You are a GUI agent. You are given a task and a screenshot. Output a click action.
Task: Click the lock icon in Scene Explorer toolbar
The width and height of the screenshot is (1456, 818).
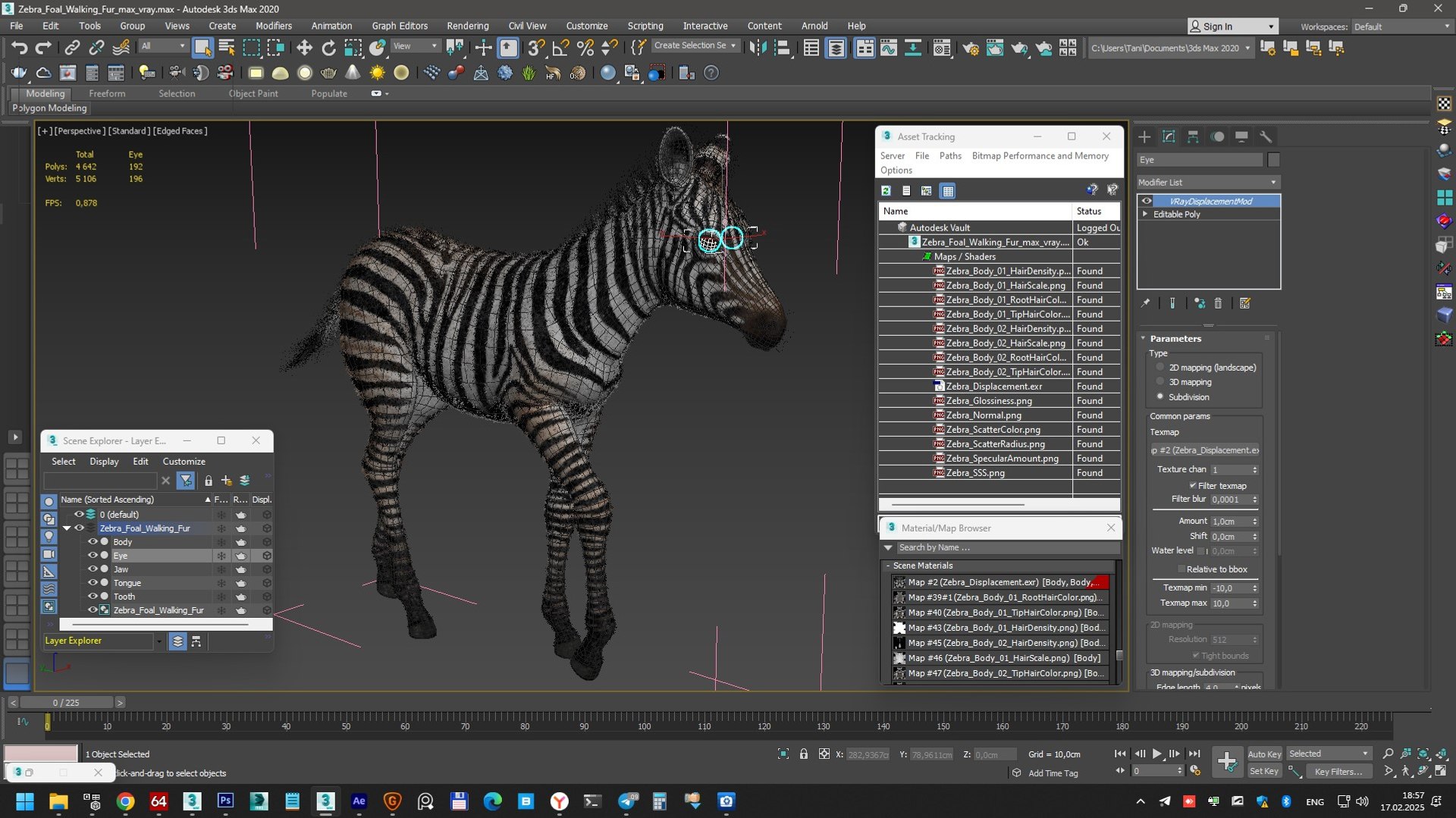tap(208, 481)
